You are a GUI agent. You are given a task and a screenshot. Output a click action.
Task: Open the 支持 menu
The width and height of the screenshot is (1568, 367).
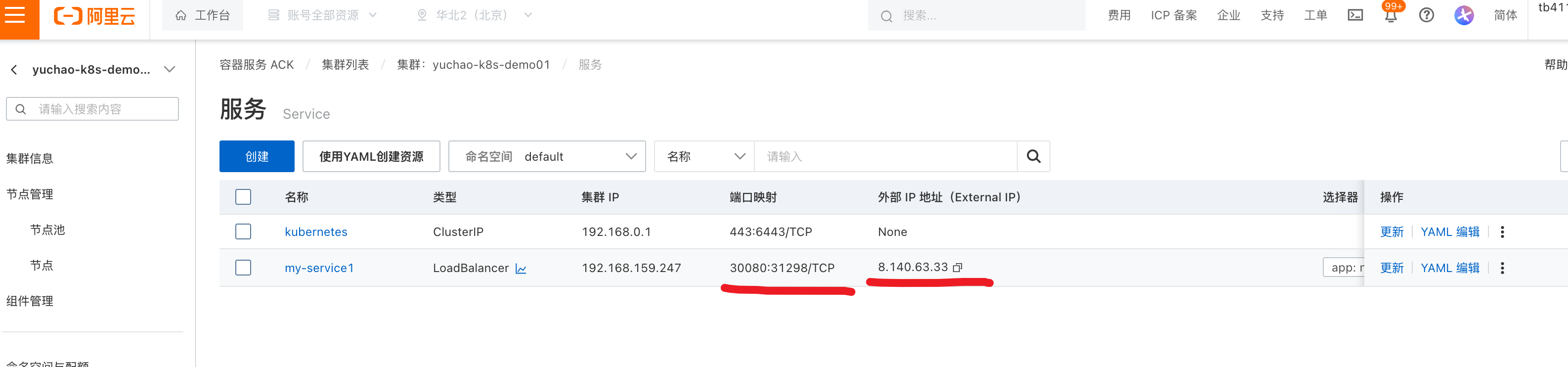[x=1272, y=15]
